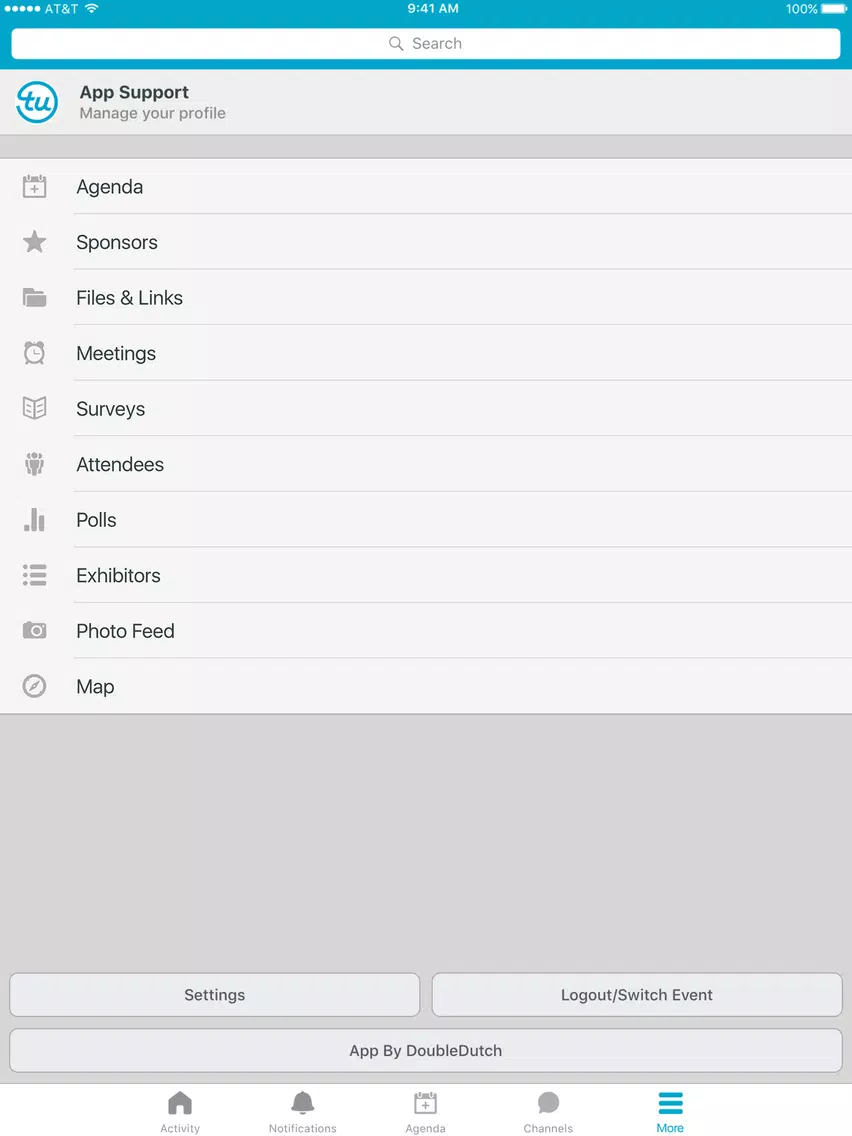Viewport: 852px width, 1136px height.
Task: Switch to the Notifications tab
Action: coord(303,1112)
